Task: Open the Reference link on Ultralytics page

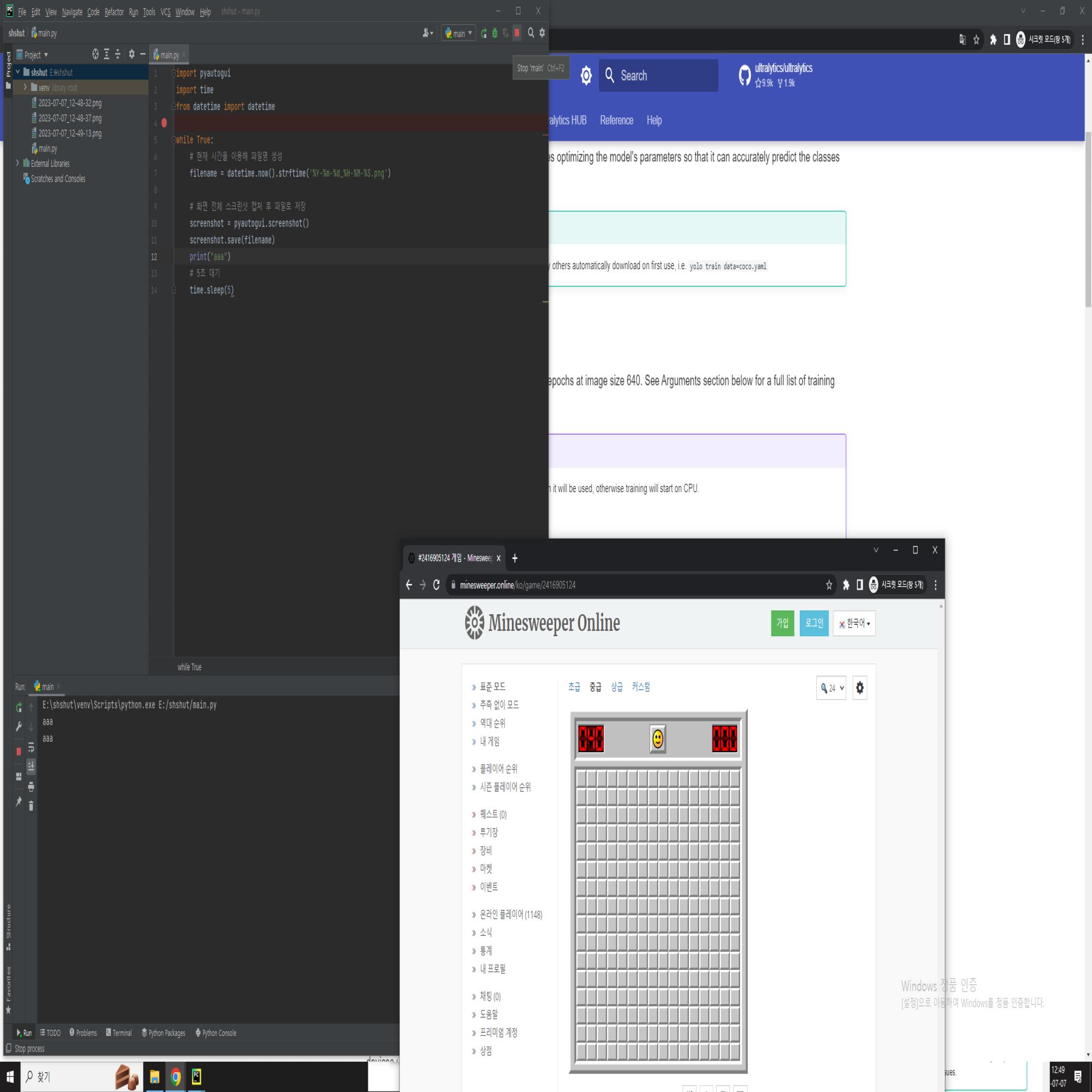Action: click(x=617, y=121)
